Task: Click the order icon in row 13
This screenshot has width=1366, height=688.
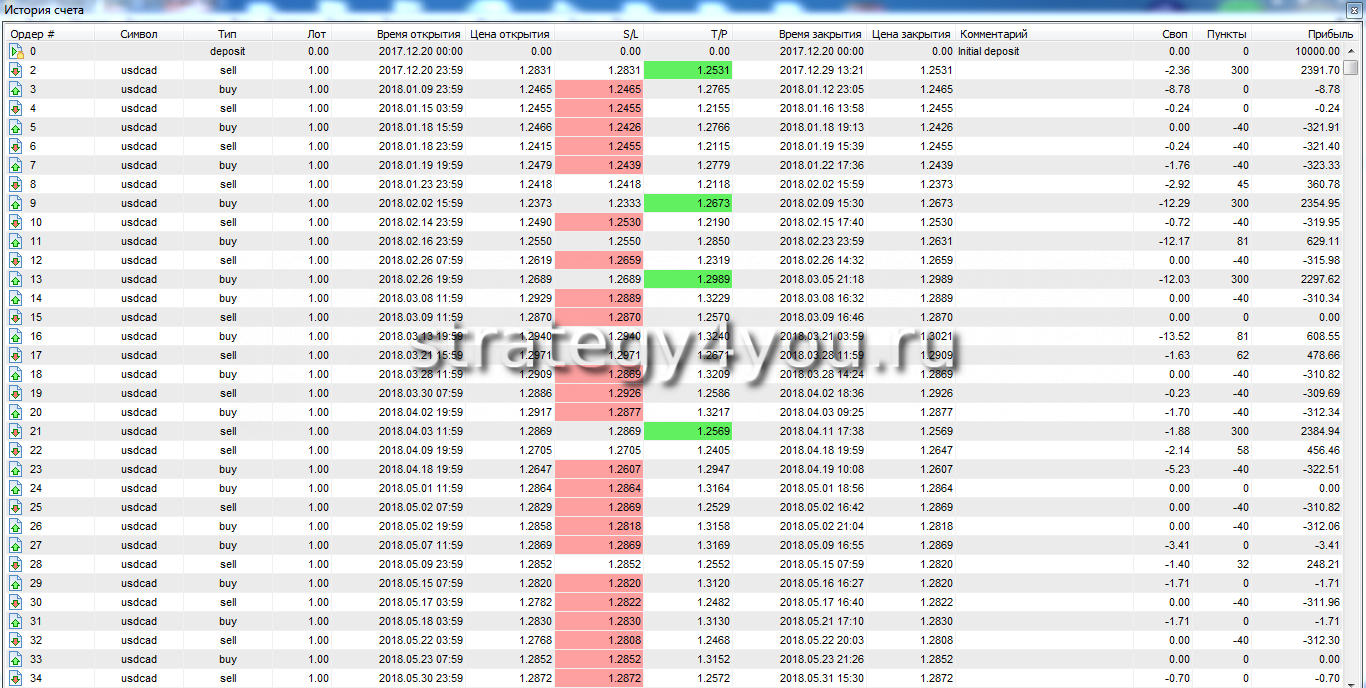Action: [16, 279]
